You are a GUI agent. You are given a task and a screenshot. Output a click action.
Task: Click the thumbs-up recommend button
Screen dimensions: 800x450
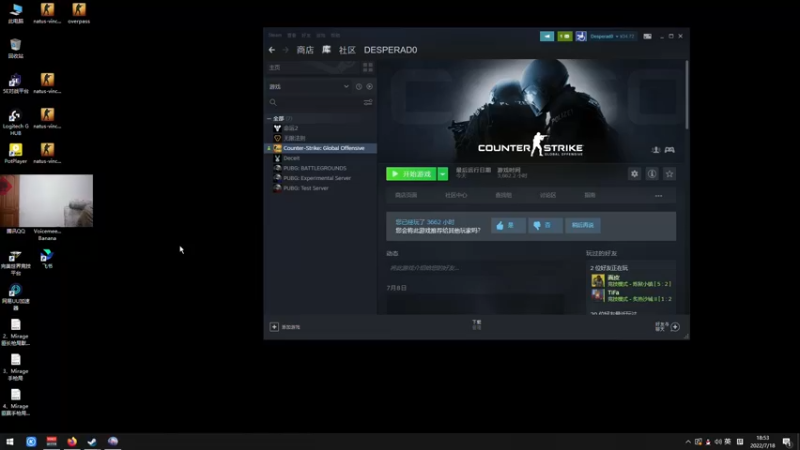[508, 226]
